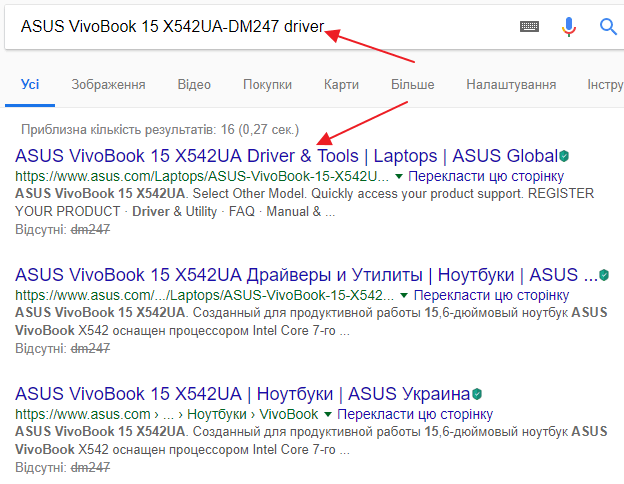The image size is (624, 484).
Task: Click the virtual keyboard icon in search bar
Action: tap(530, 27)
